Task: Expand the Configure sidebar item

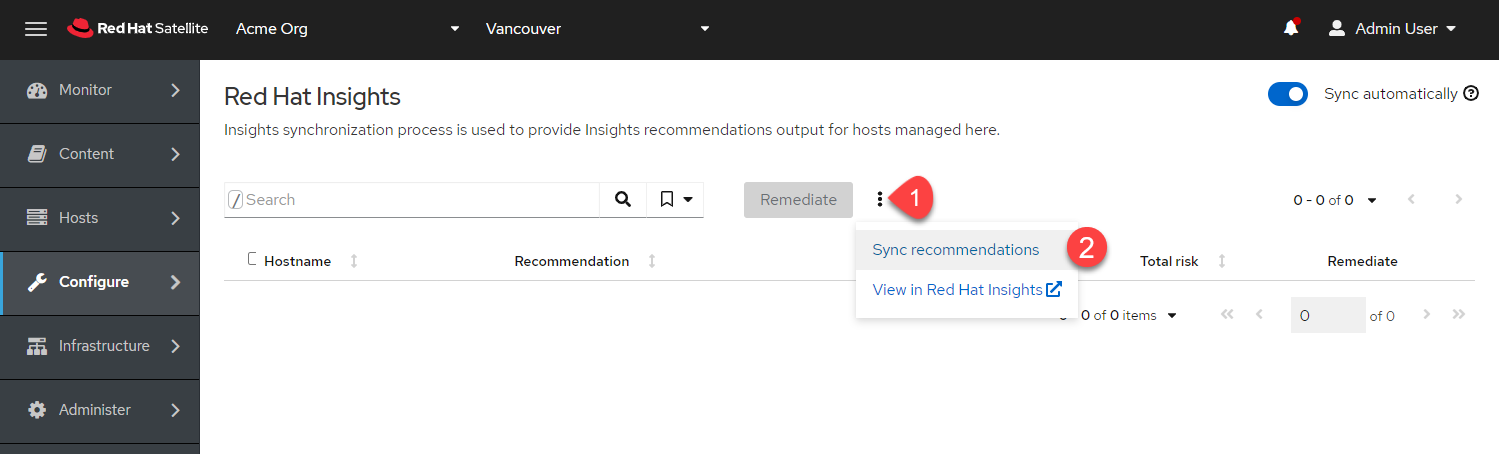Action: pyautogui.click(x=100, y=282)
